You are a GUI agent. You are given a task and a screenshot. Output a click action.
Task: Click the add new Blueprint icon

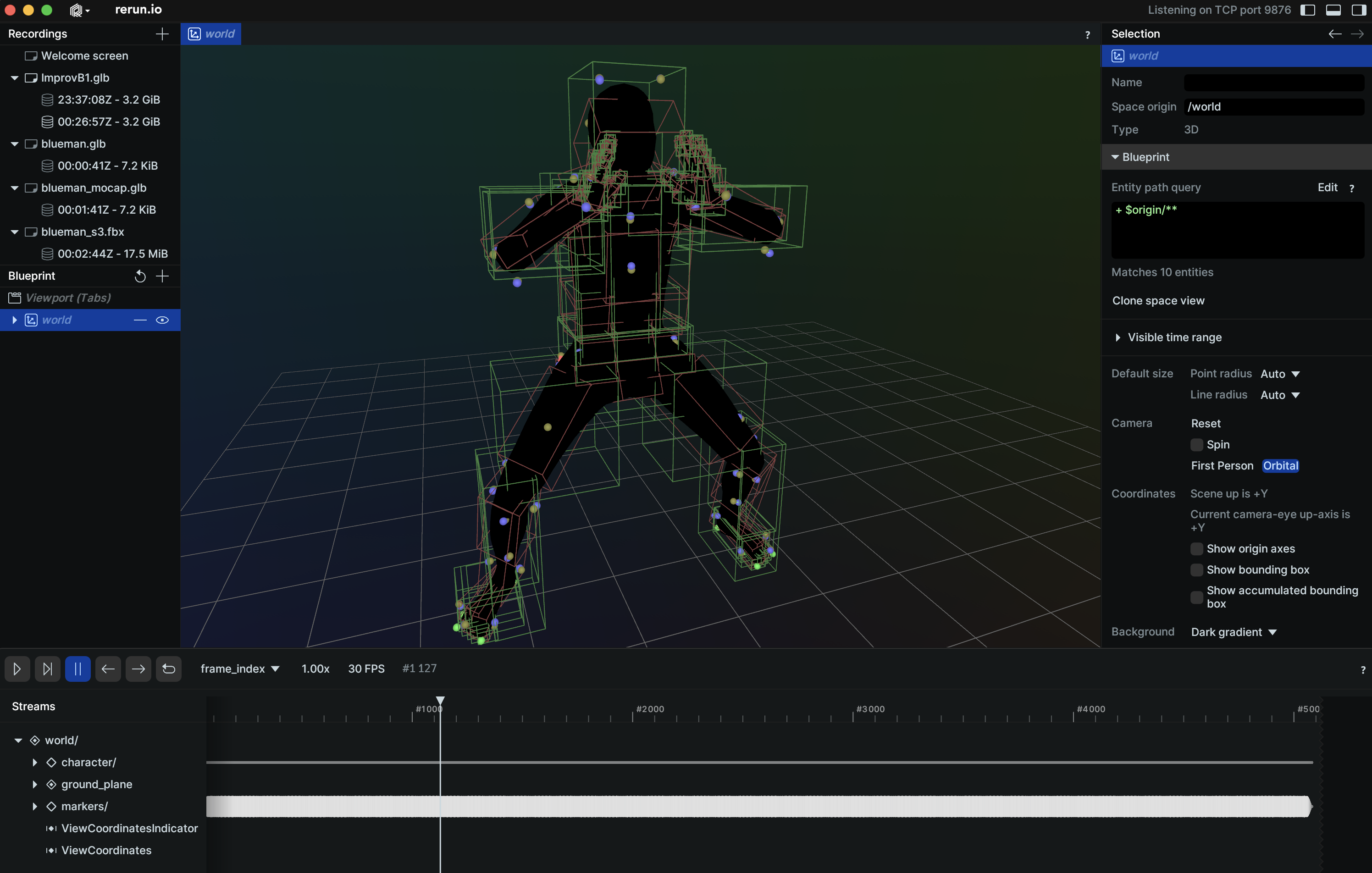[x=163, y=275]
